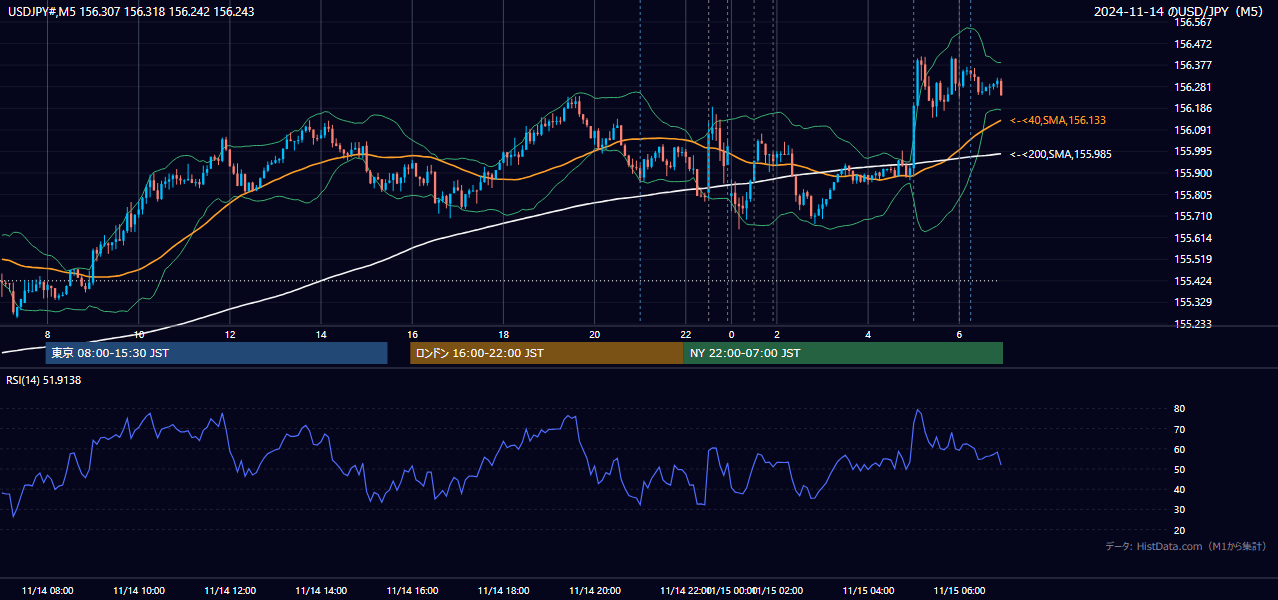The height and width of the screenshot is (600, 1278).
Task: Click the 155.614 price axis label
Action: coord(1193,238)
